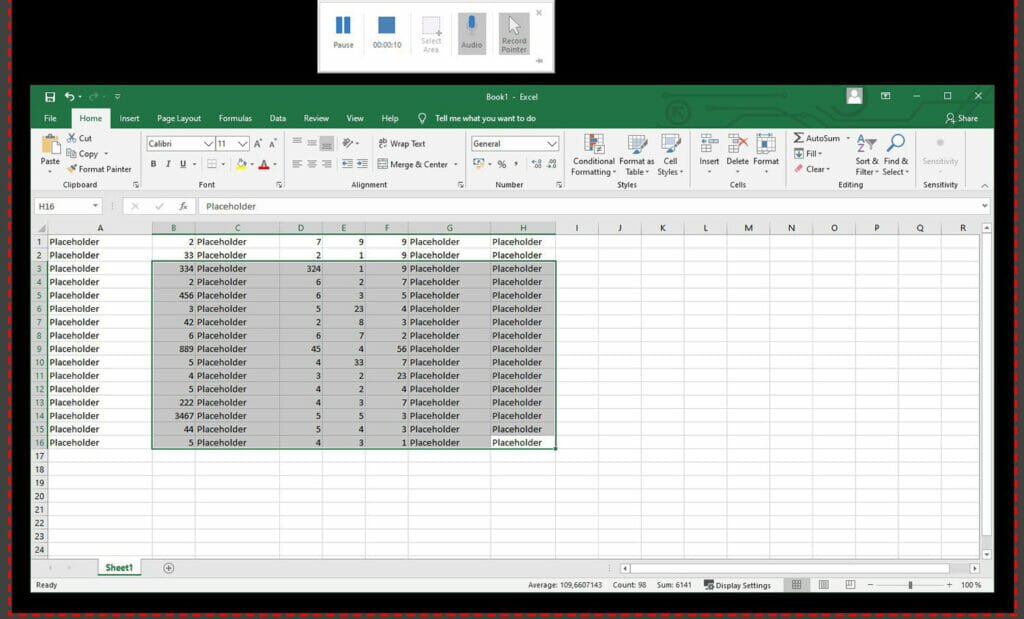
Task: Click the Delete cells icon
Action: pyautogui.click(x=738, y=145)
